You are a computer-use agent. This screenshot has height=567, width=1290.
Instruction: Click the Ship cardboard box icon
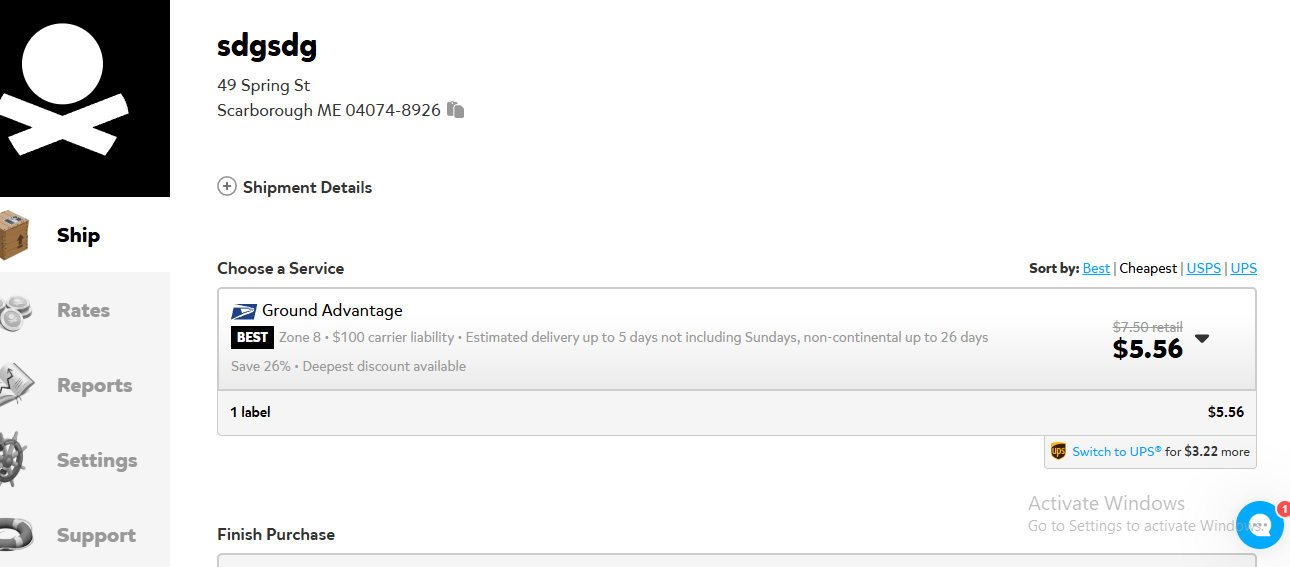point(13,235)
